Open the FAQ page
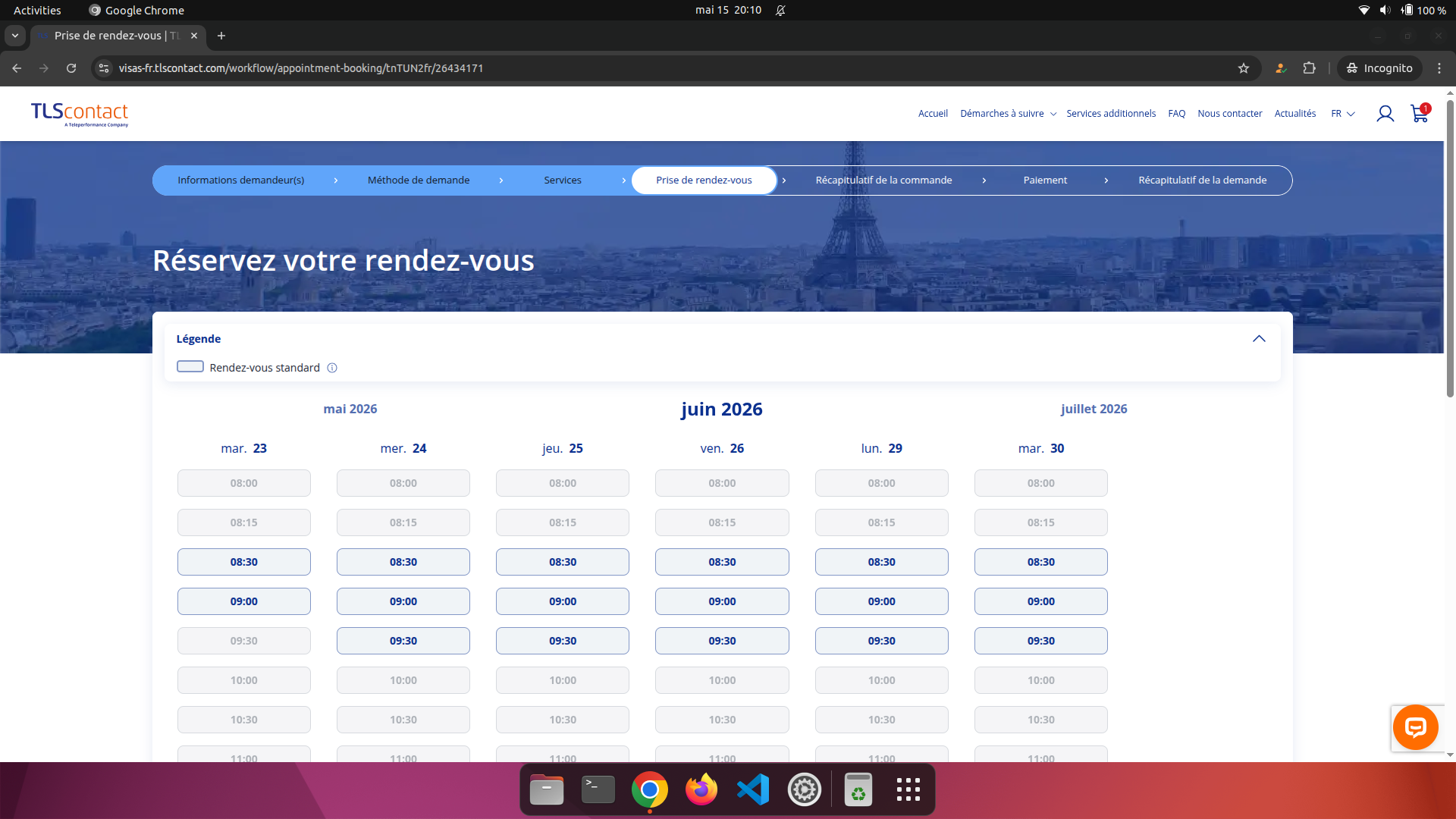Viewport: 1456px width, 819px height. click(1176, 114)
